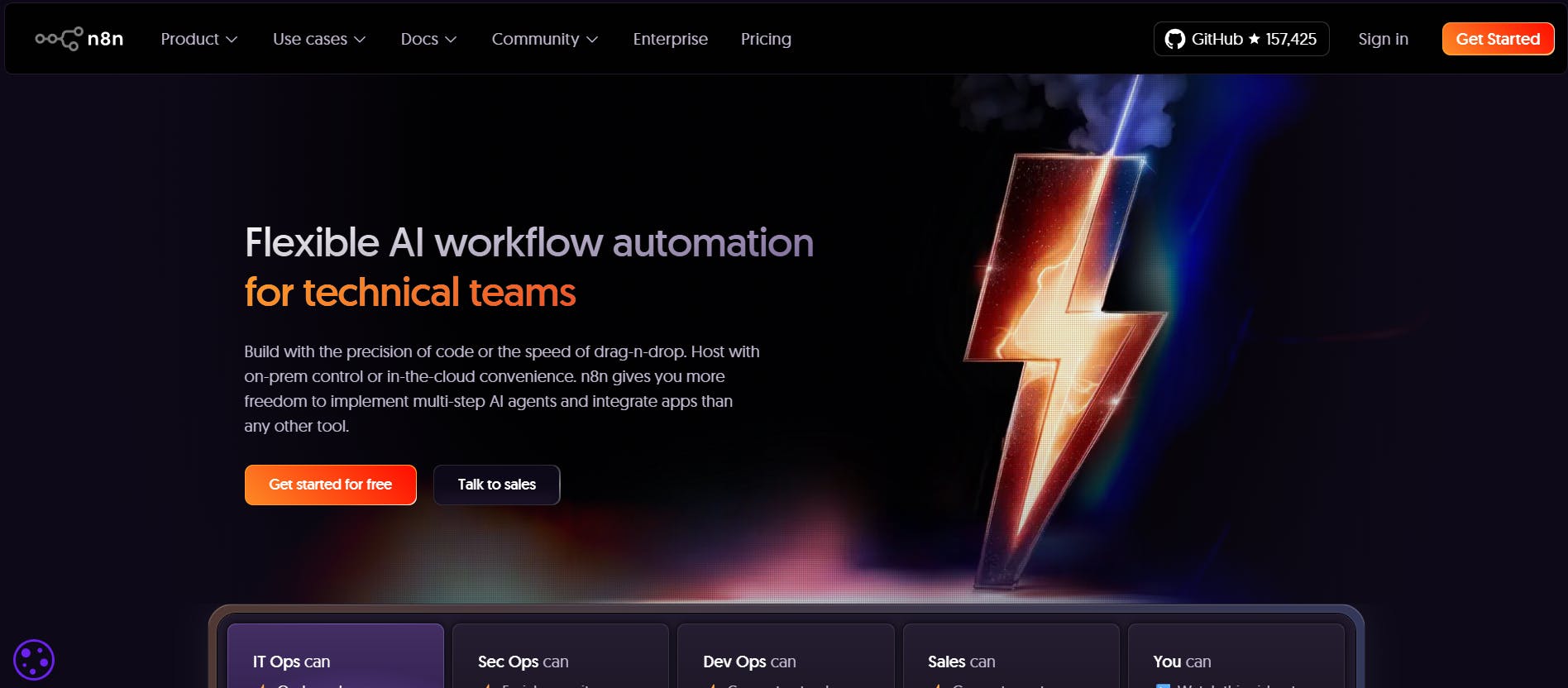Expand the Product dropdown chevron

coord(232,40)
